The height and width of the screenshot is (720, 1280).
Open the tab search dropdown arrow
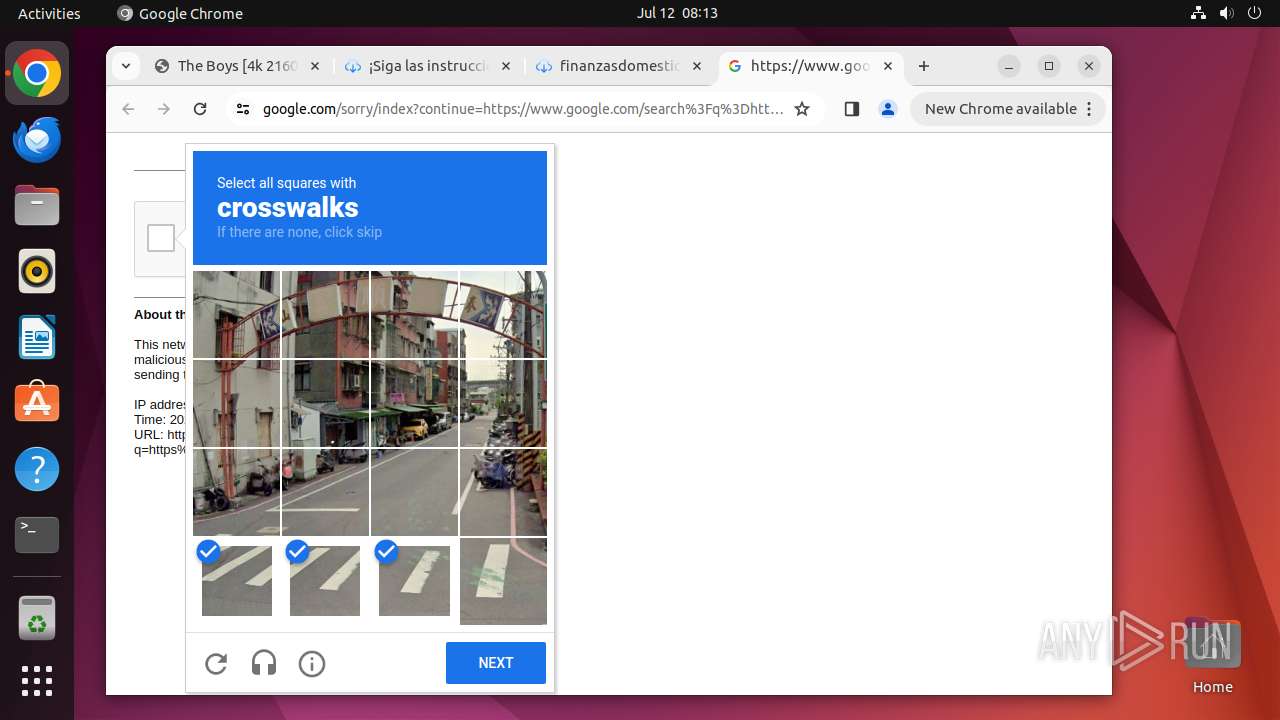[125, 66]
